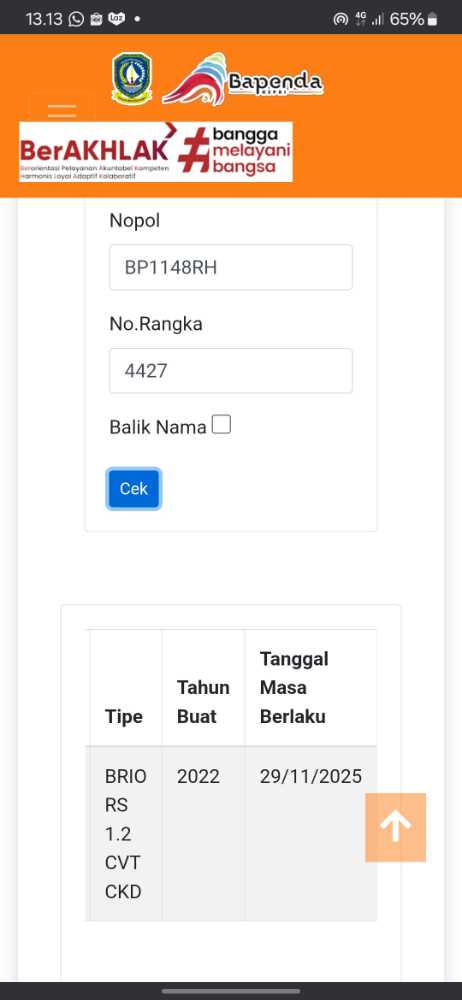Screen dimensions: 462x1000
Task: Tap the Tahun Buat column header
Action: [203, 702]
